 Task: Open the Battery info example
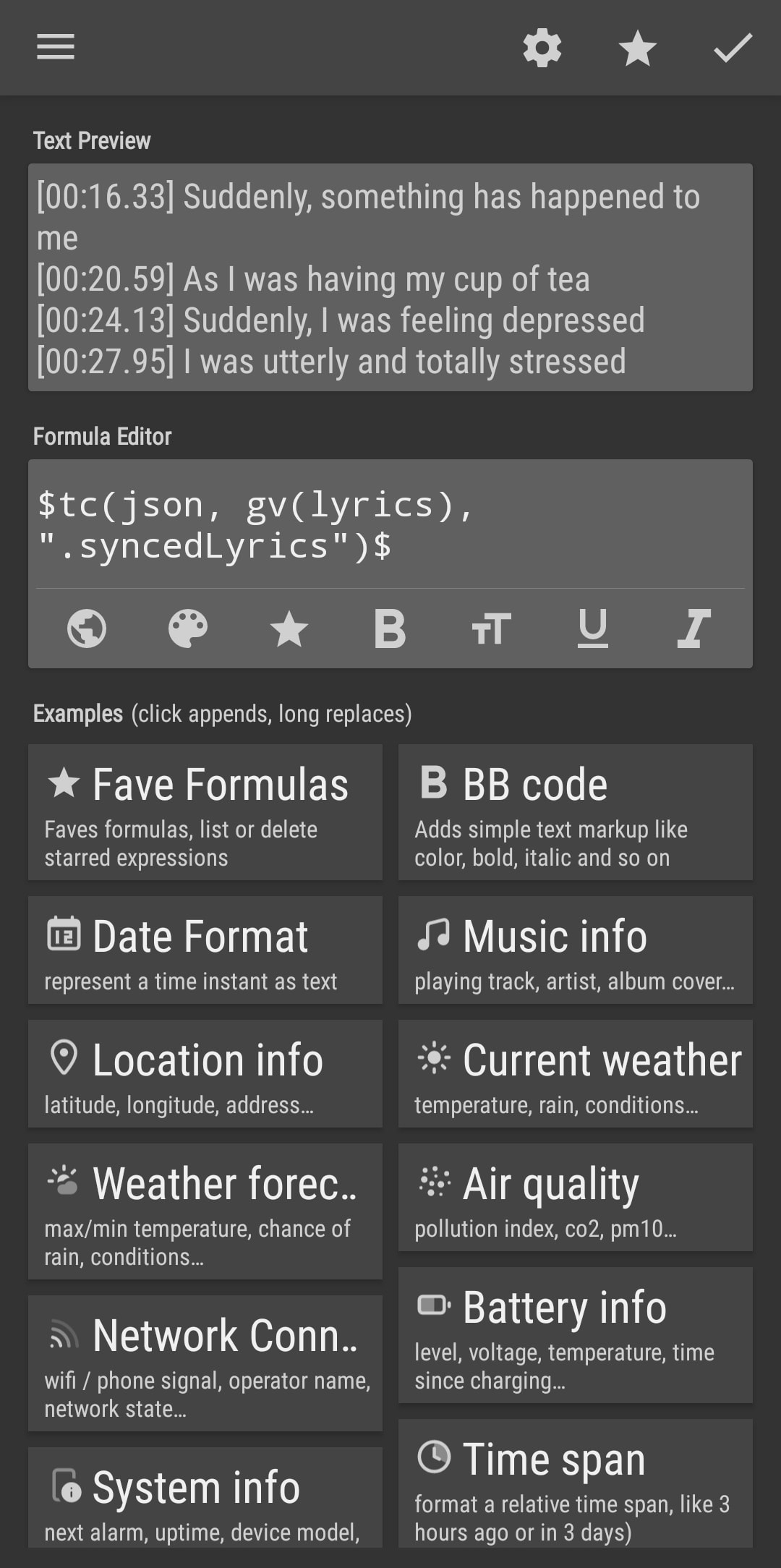[x=576, y=1335]
